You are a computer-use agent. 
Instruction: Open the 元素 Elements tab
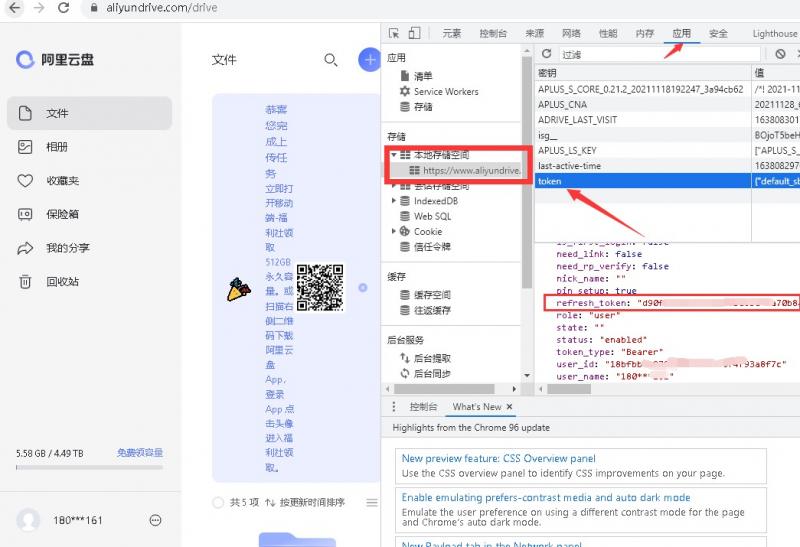click(x=452, y=34)
